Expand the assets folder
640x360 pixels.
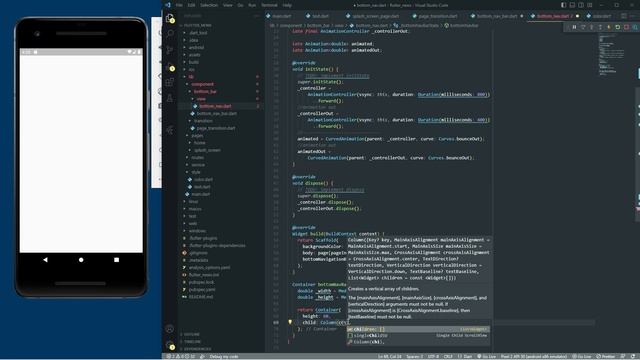[x=195, y=55]
